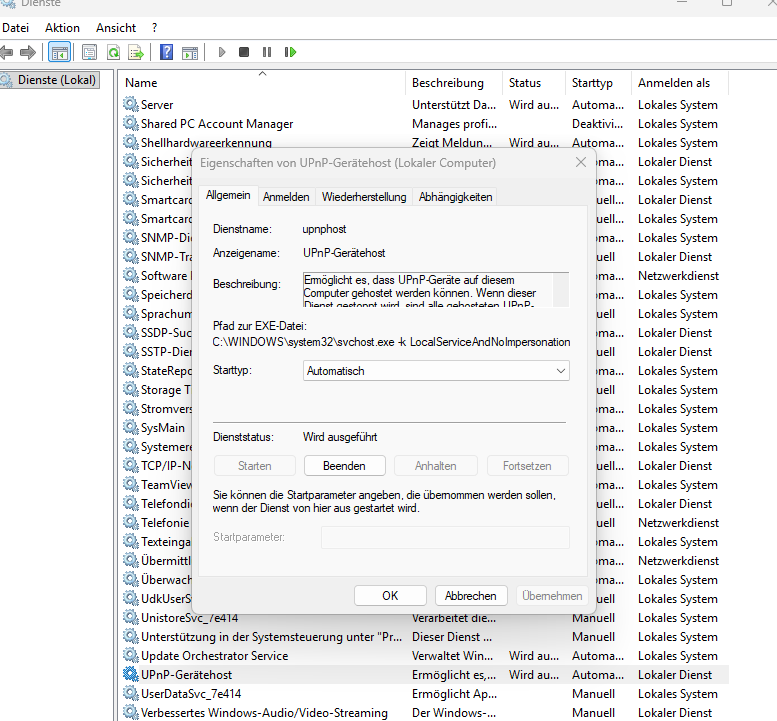Open the Datei menu
This screenshot has width=777, height=721.
(15, 28)
